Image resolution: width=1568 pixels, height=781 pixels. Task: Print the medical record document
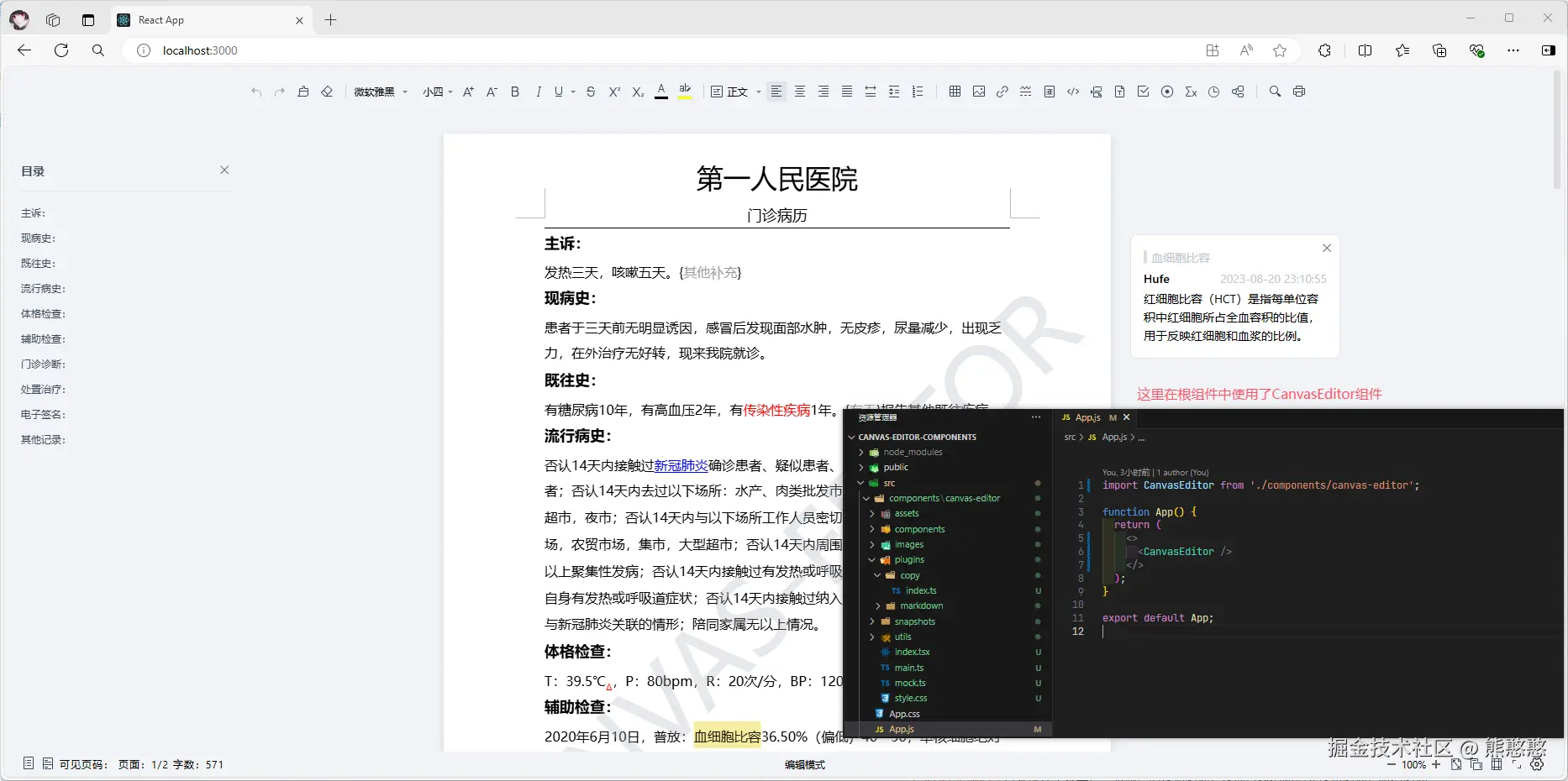(1299, 92)
